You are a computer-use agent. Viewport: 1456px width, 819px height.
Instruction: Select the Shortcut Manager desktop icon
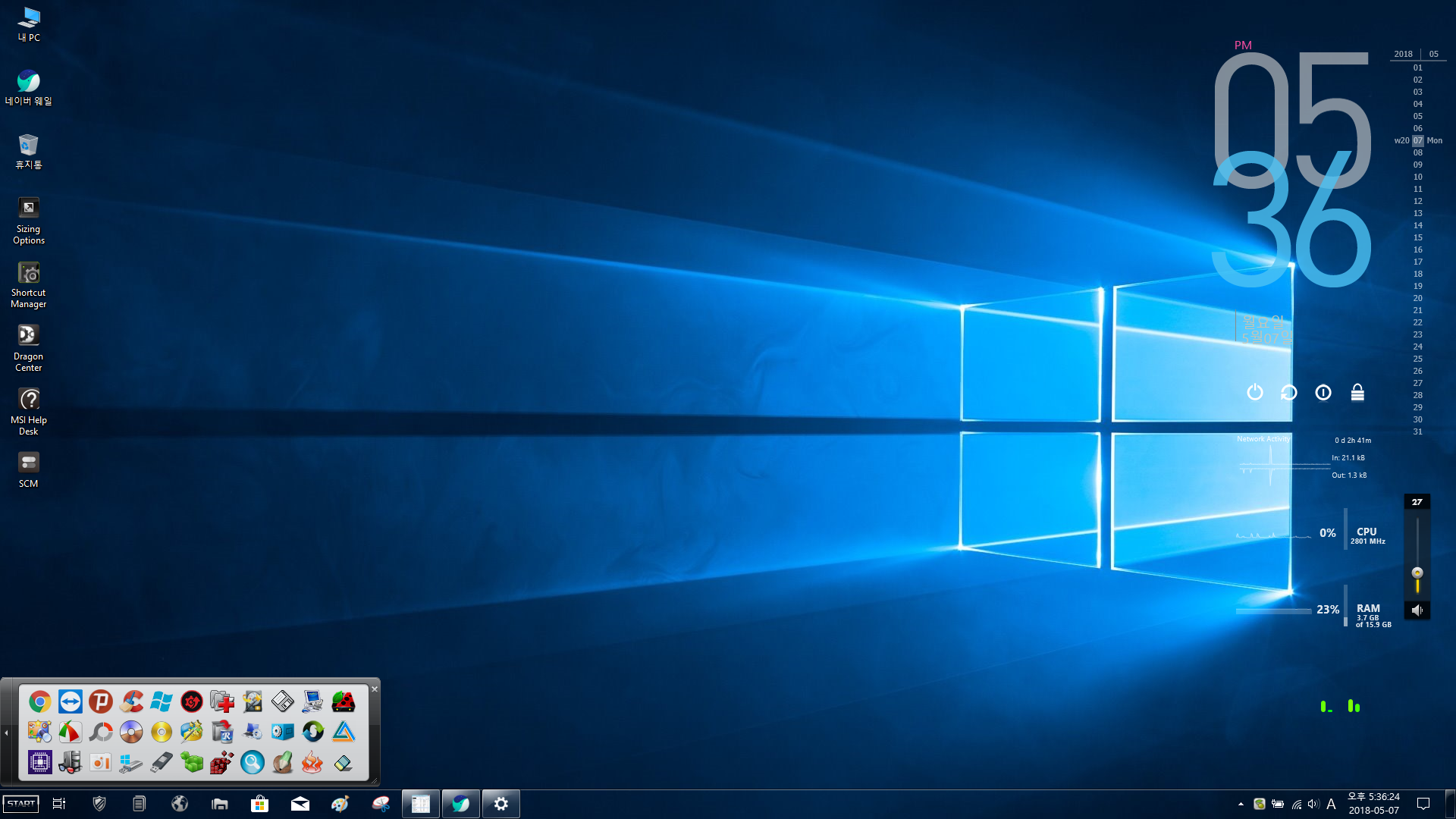29,284
